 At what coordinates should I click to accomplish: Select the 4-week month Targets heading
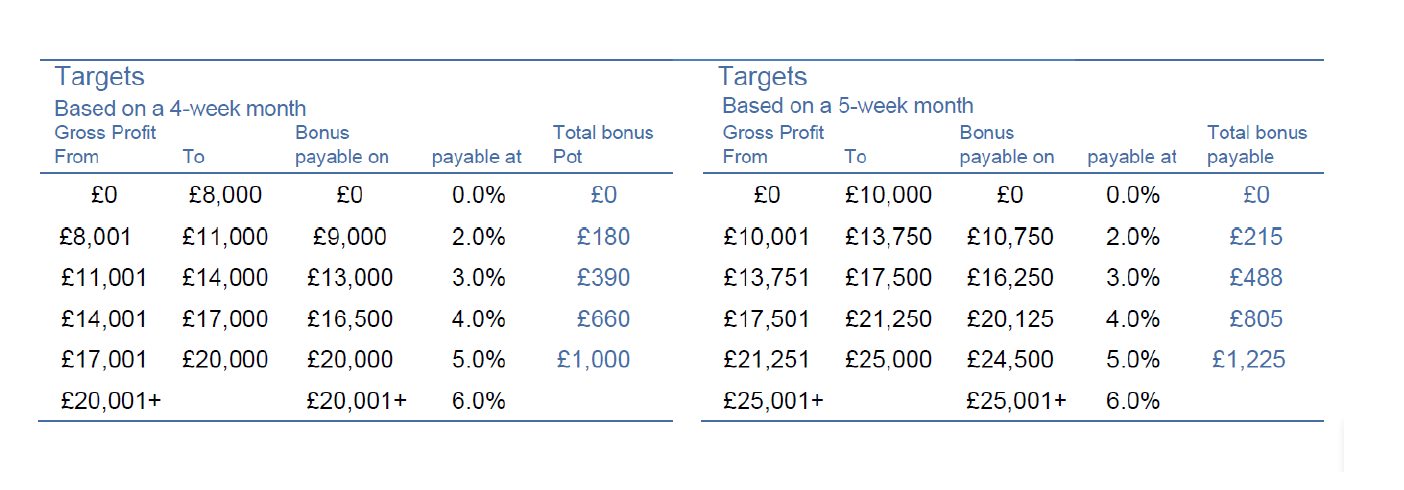point(99,77)
